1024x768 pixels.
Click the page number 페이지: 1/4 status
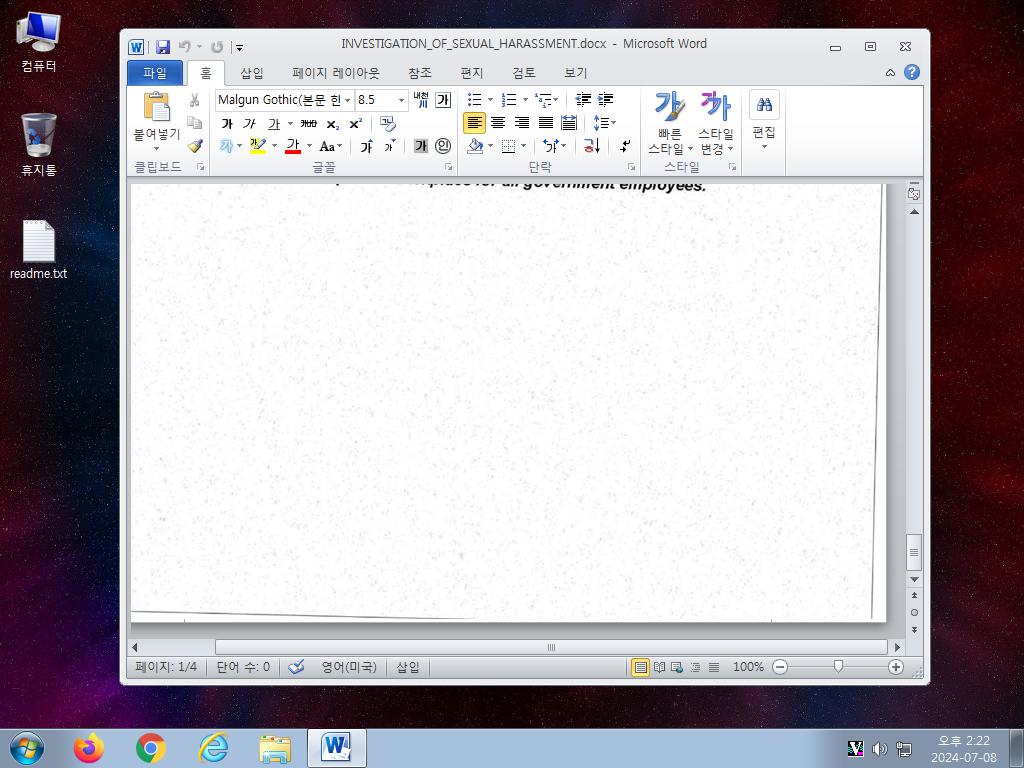tap(166, 667)
